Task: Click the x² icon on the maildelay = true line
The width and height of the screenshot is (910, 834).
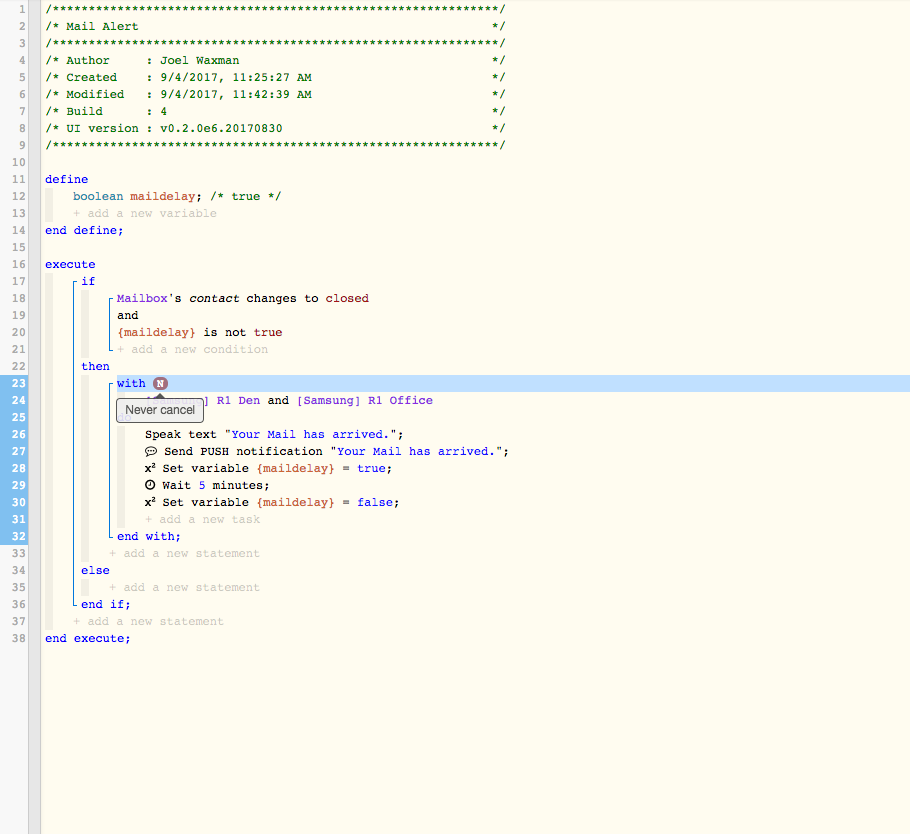Action: coord(150,468)
